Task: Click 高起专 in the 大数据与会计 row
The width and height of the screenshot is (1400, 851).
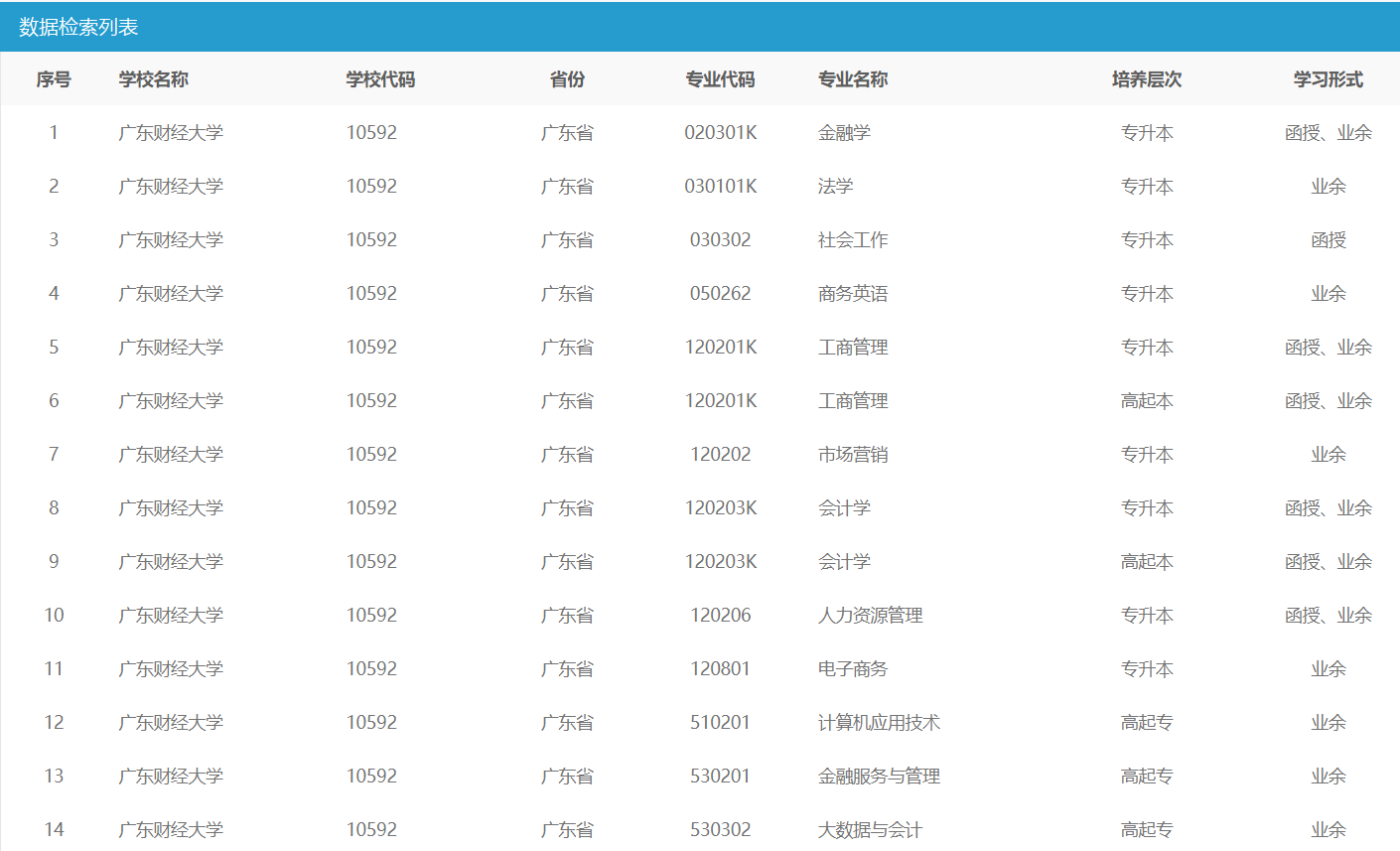Action: (1147, 830)
